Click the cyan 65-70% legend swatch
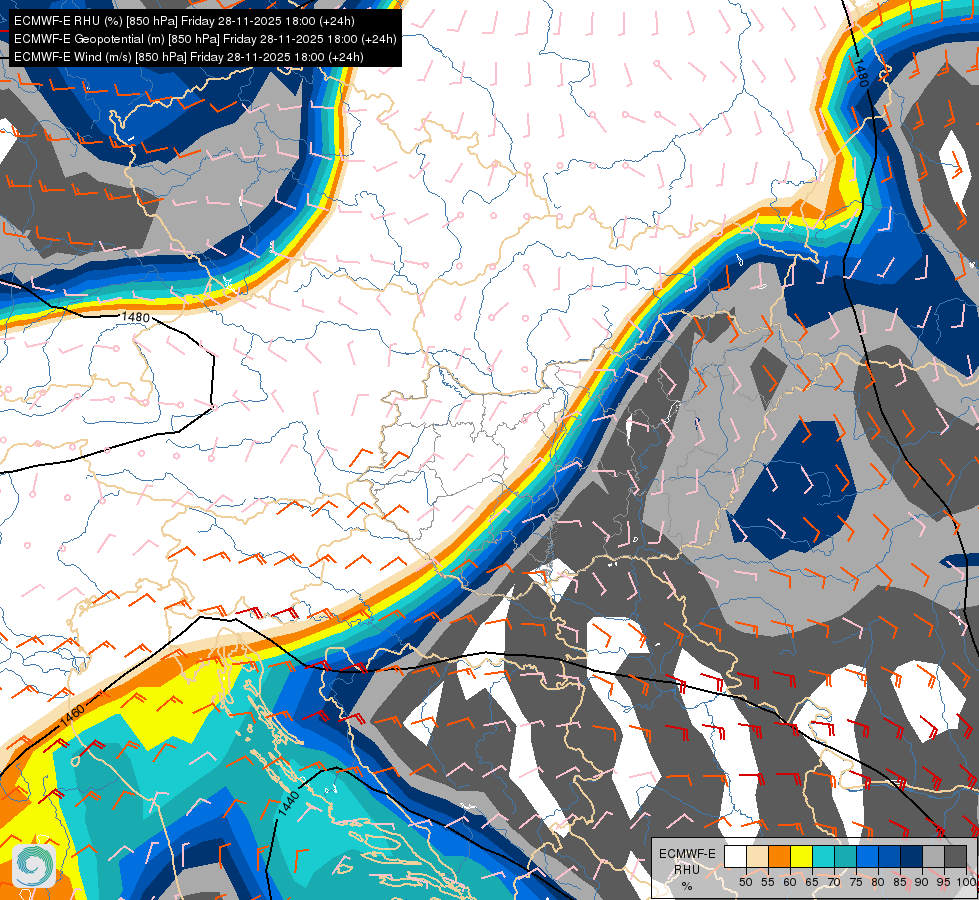This screenshot has height=900, width=979. (824, 856)
